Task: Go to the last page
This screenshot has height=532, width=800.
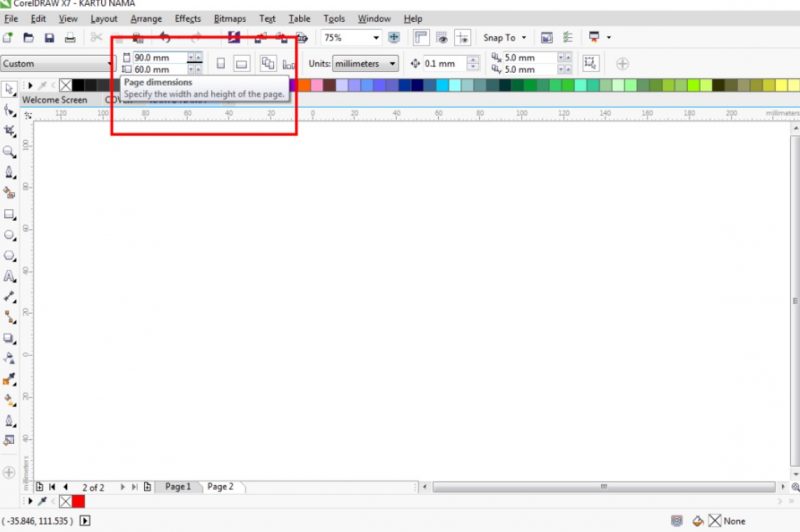Action: coord(135,487)
